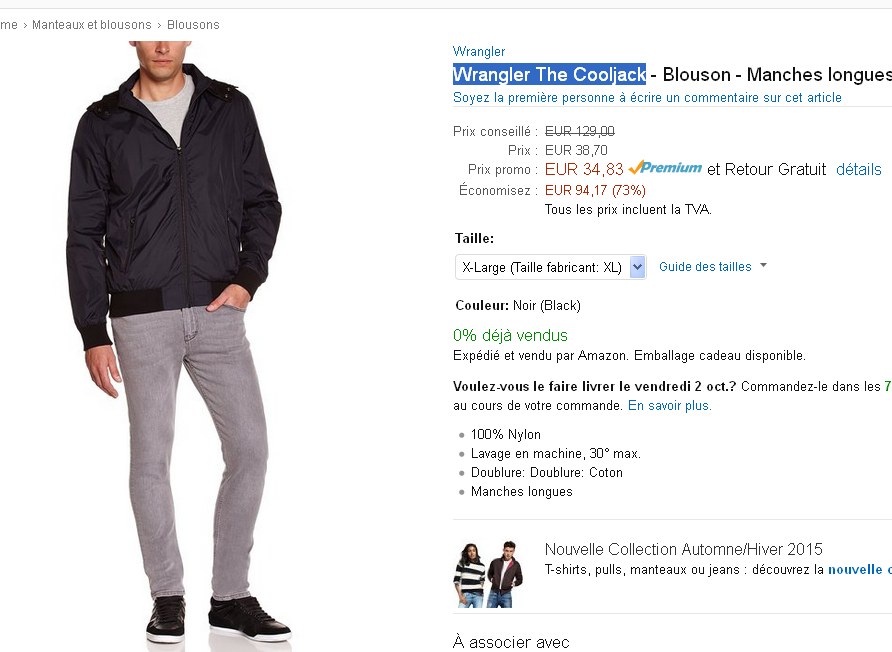Click the 0% déjà vendus status
Viewport: 892px width, 652px height.
pyautogui.click(x=510, y=336)
